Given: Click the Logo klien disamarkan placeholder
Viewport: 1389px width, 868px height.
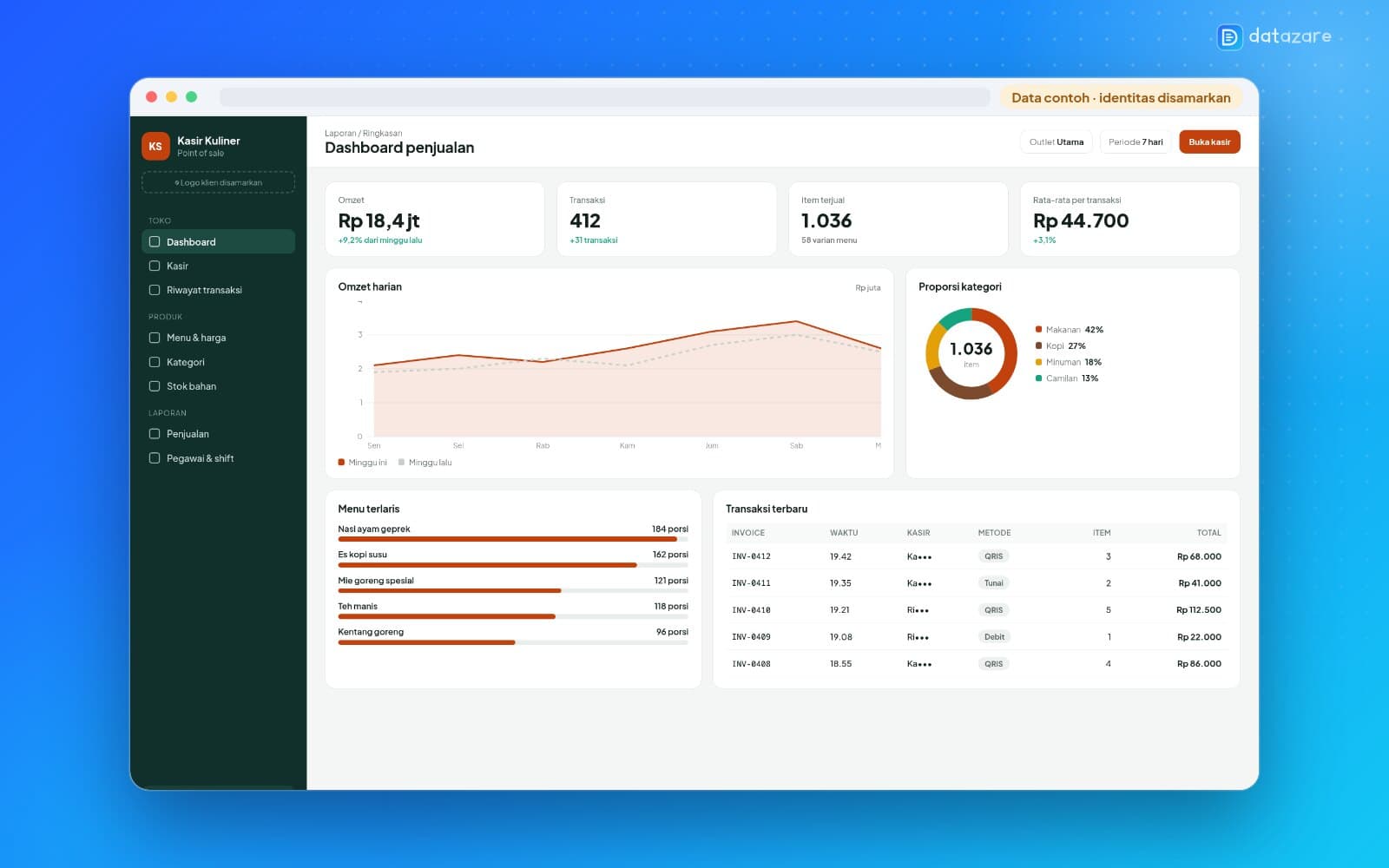Looking at the screenshot, I should pyautogui.click(x=218, y=182).
